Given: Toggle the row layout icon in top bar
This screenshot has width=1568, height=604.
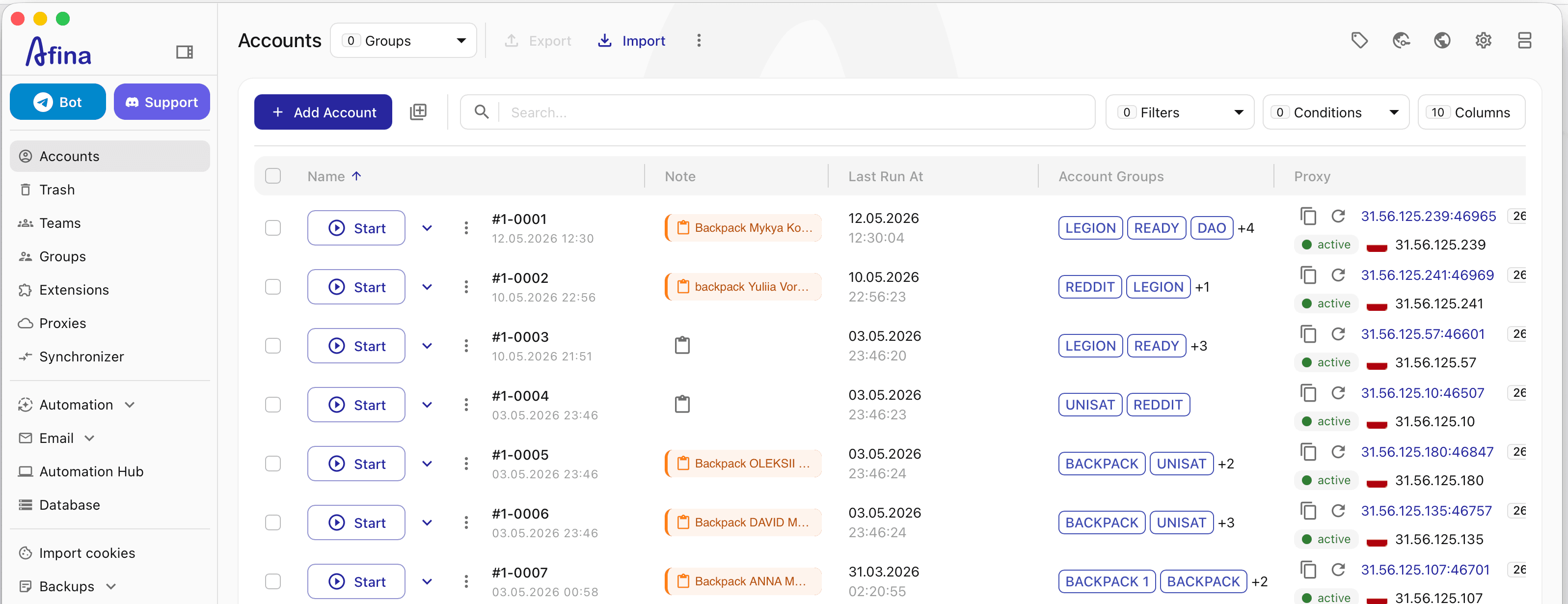Looking at the screenshot, I should [1524, 40].
